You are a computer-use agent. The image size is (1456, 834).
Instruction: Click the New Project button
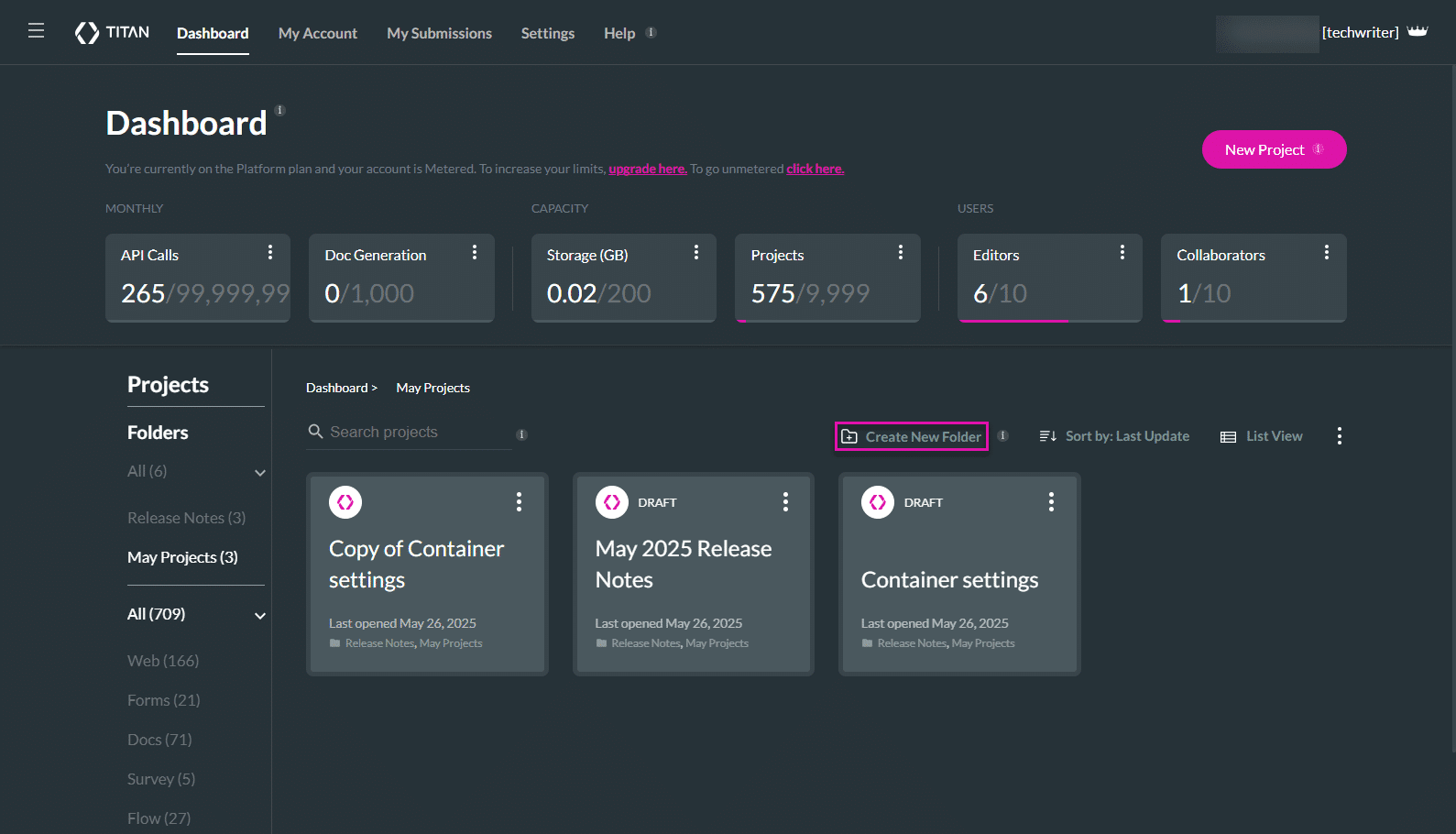[x=1273, y=149]
